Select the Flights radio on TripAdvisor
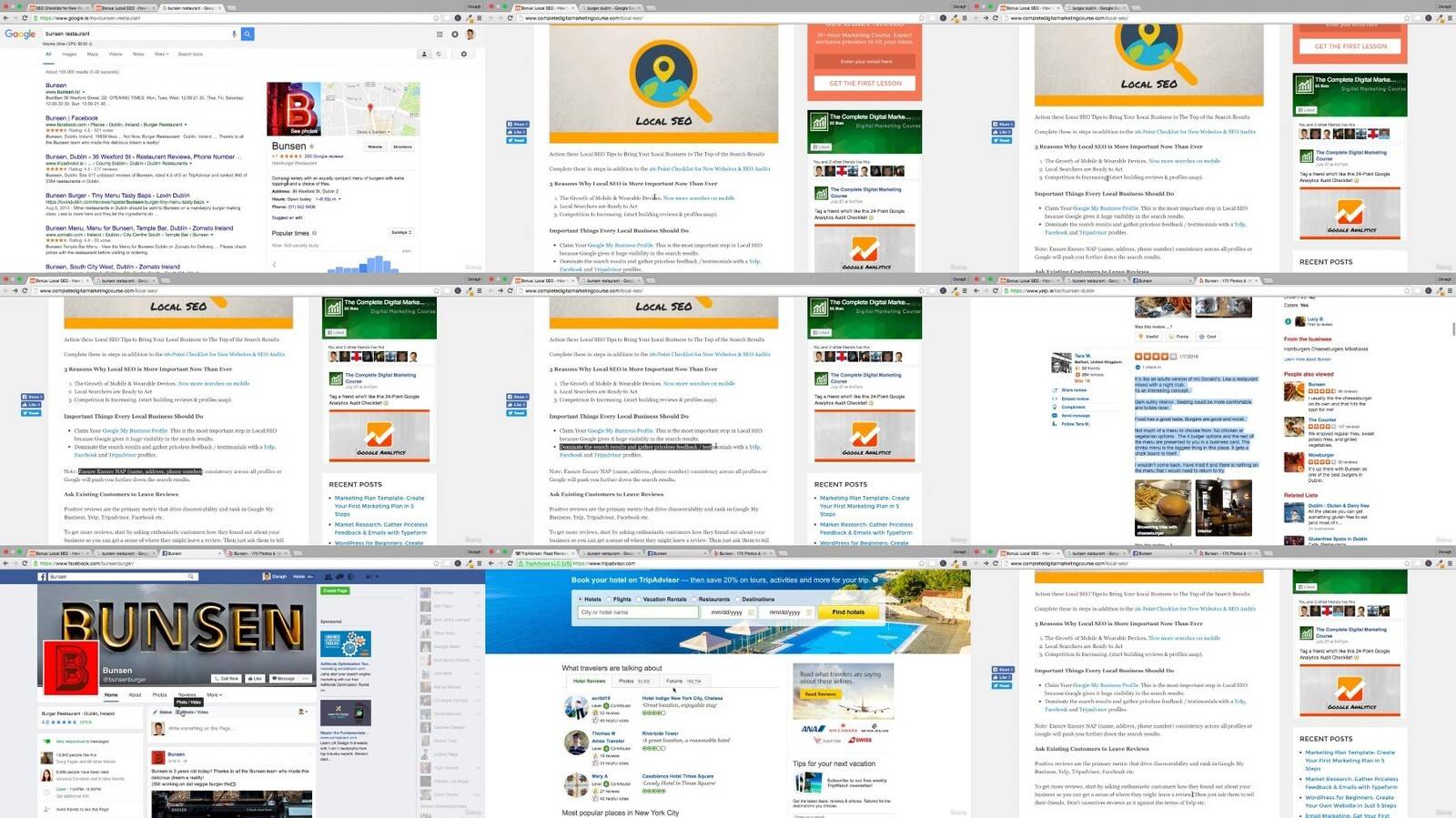 coord(609,600)
